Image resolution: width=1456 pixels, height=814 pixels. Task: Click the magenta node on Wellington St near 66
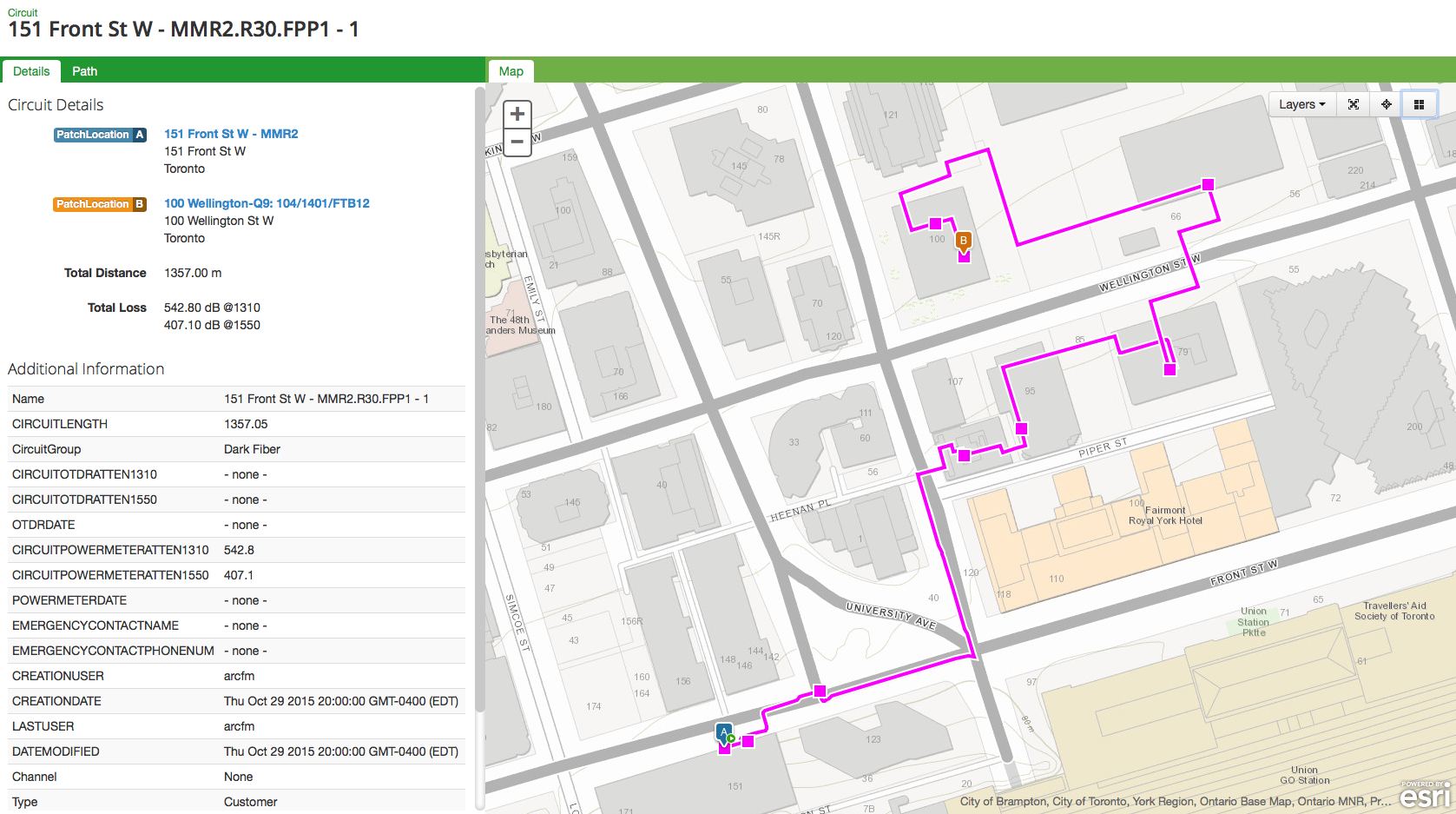click(x=1208, y=184)
